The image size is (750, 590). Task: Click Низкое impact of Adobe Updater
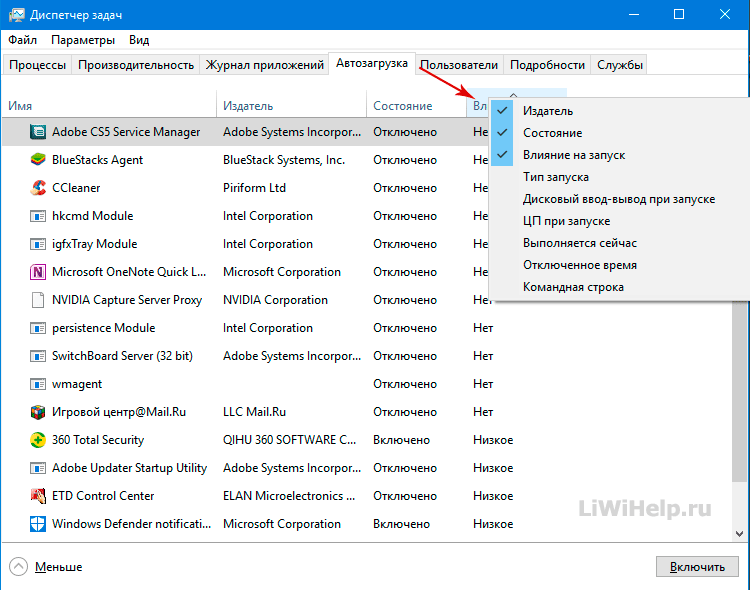493,468
